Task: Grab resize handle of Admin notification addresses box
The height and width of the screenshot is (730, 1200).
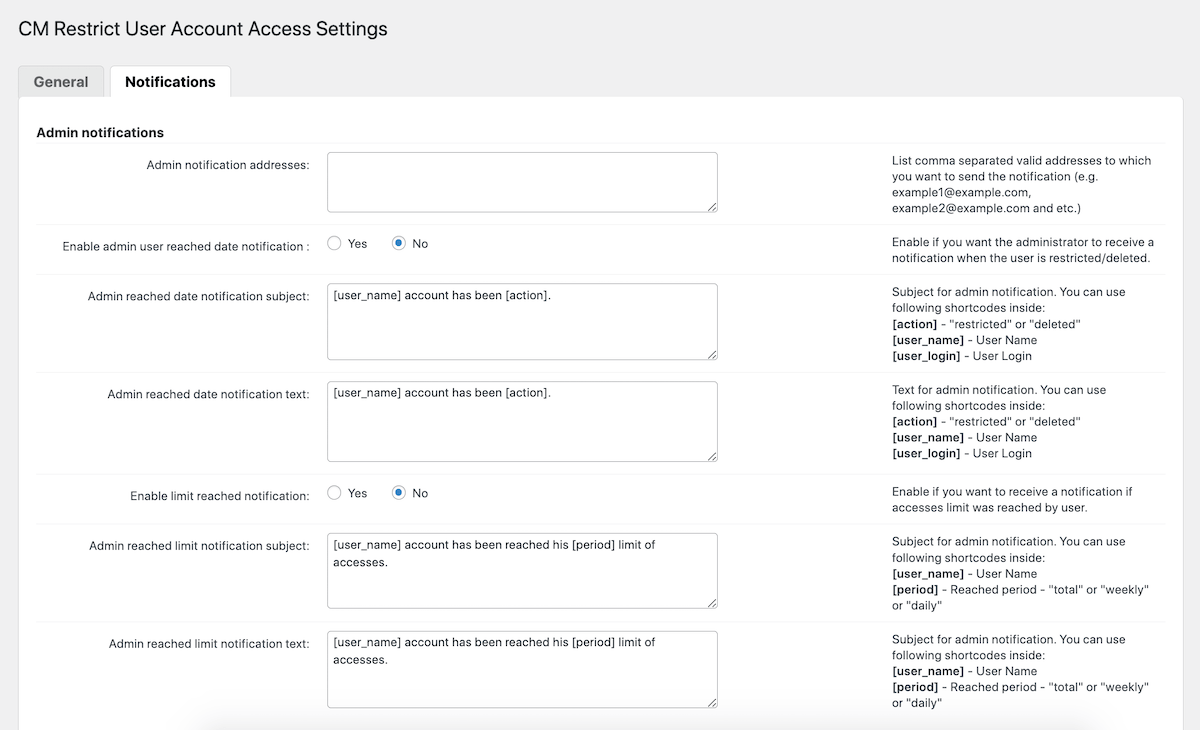Action: (711, 206)
